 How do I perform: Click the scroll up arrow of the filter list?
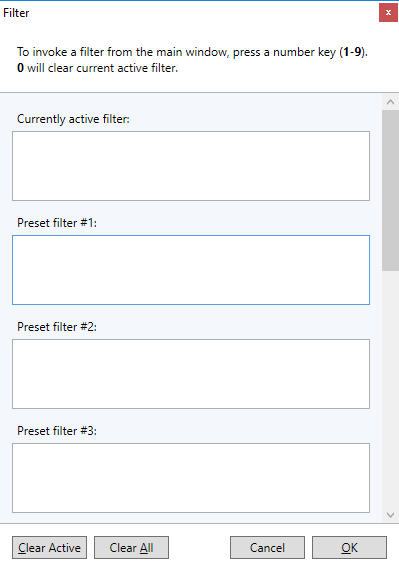(x=390, y=102)
